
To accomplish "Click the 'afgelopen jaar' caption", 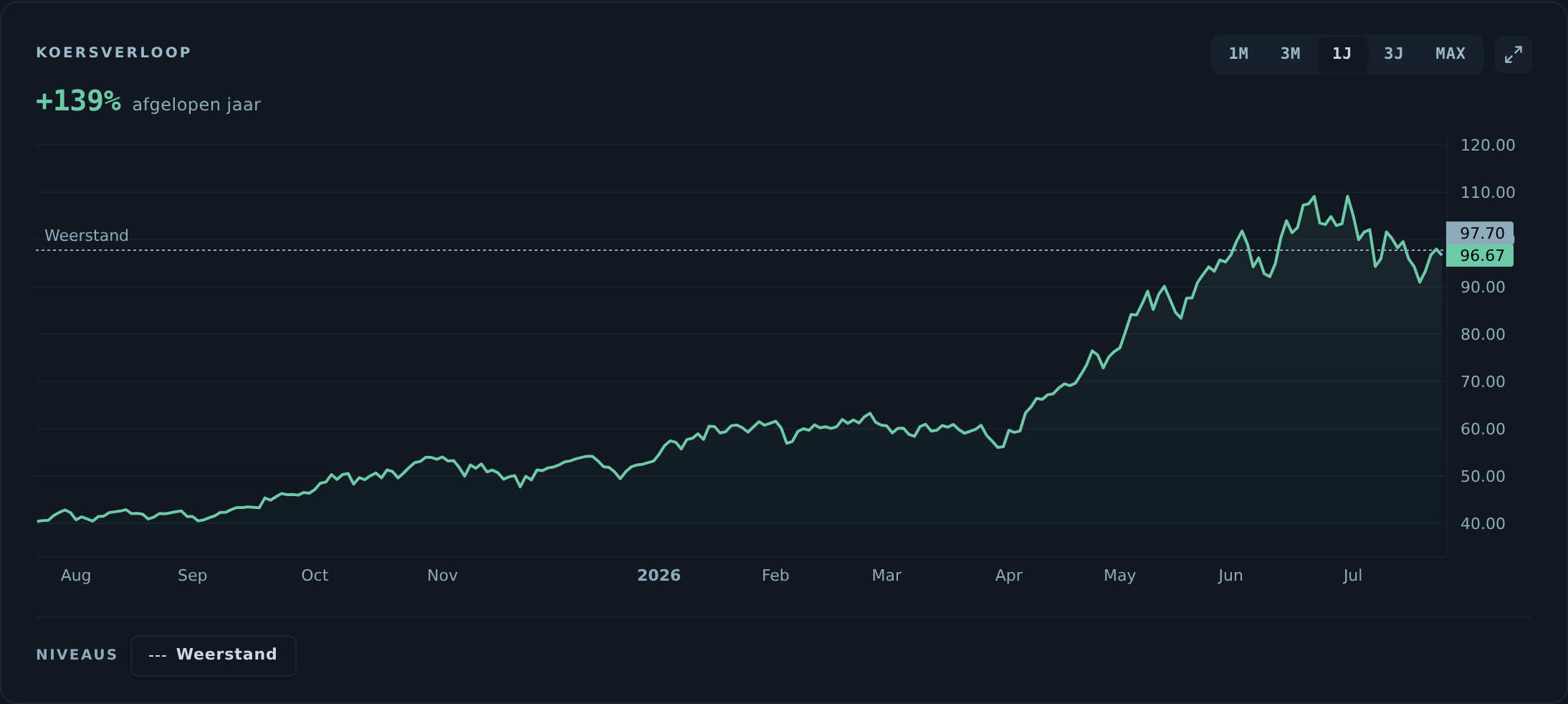I will point(196,105).
